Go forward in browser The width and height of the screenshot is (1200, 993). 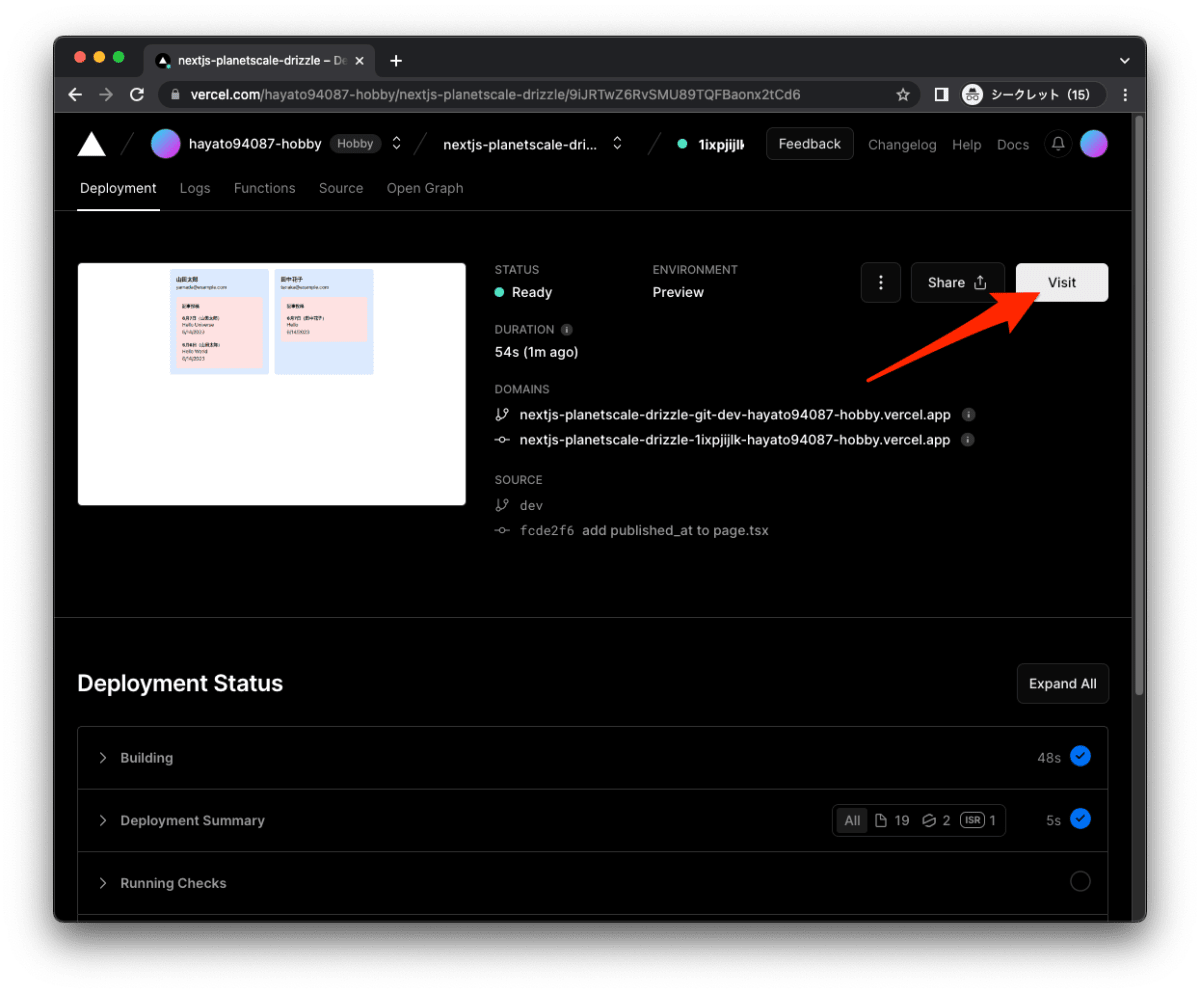click(106, 94)
